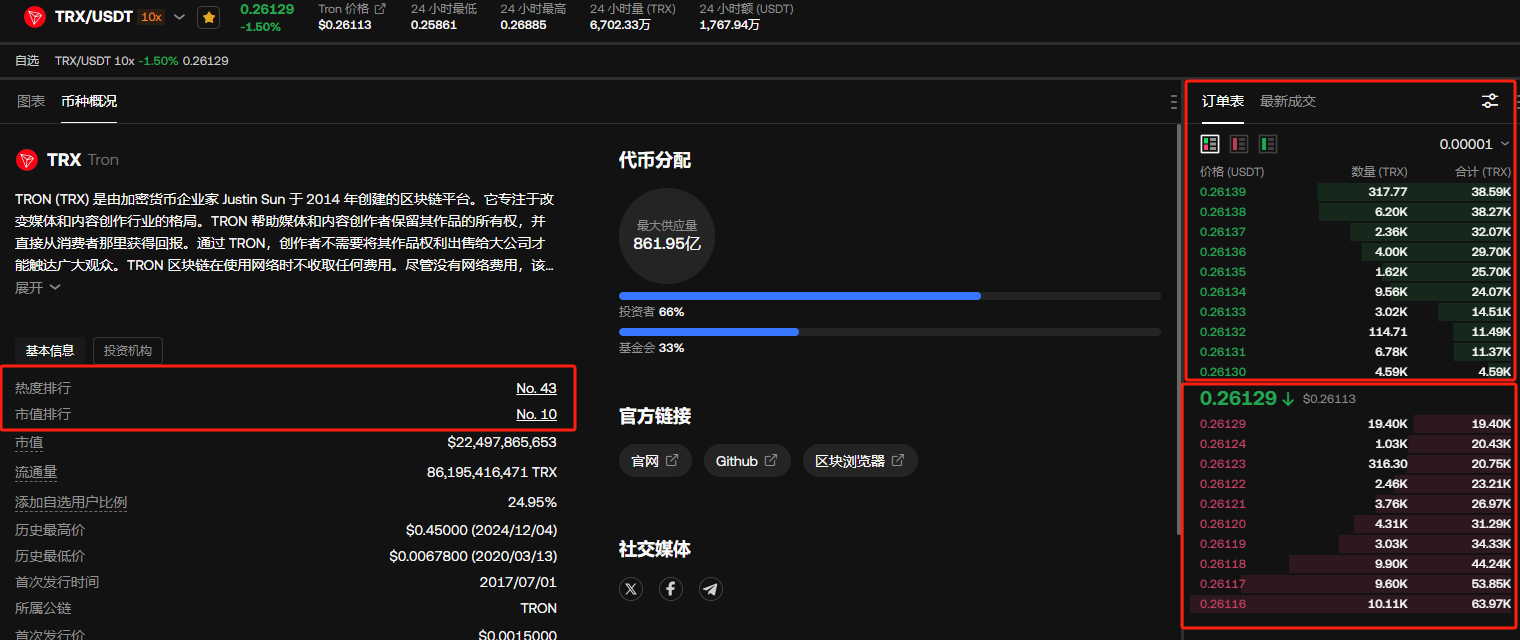Switch to the 投资机构 tab
Screen dimensions: 1520x640
click(x=128, y=351)
